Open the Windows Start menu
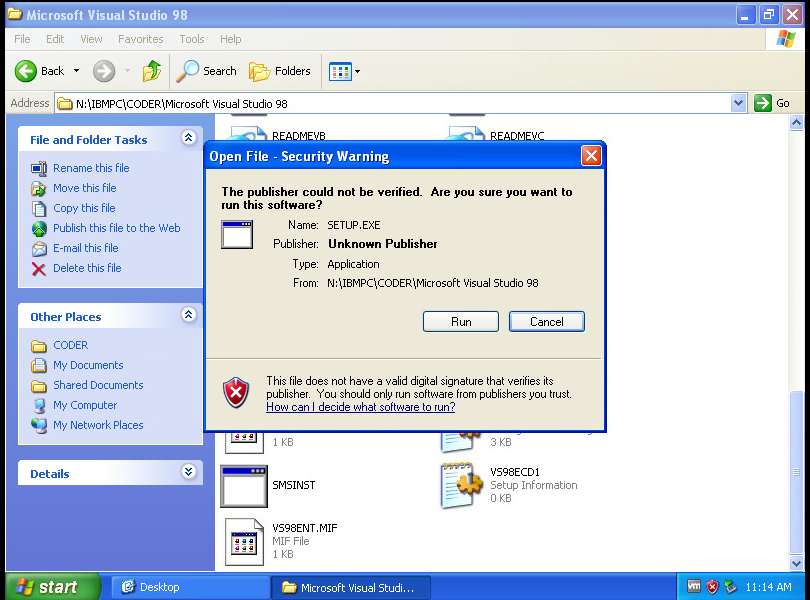This screenshot has width=810, height=600. (52, 587)
